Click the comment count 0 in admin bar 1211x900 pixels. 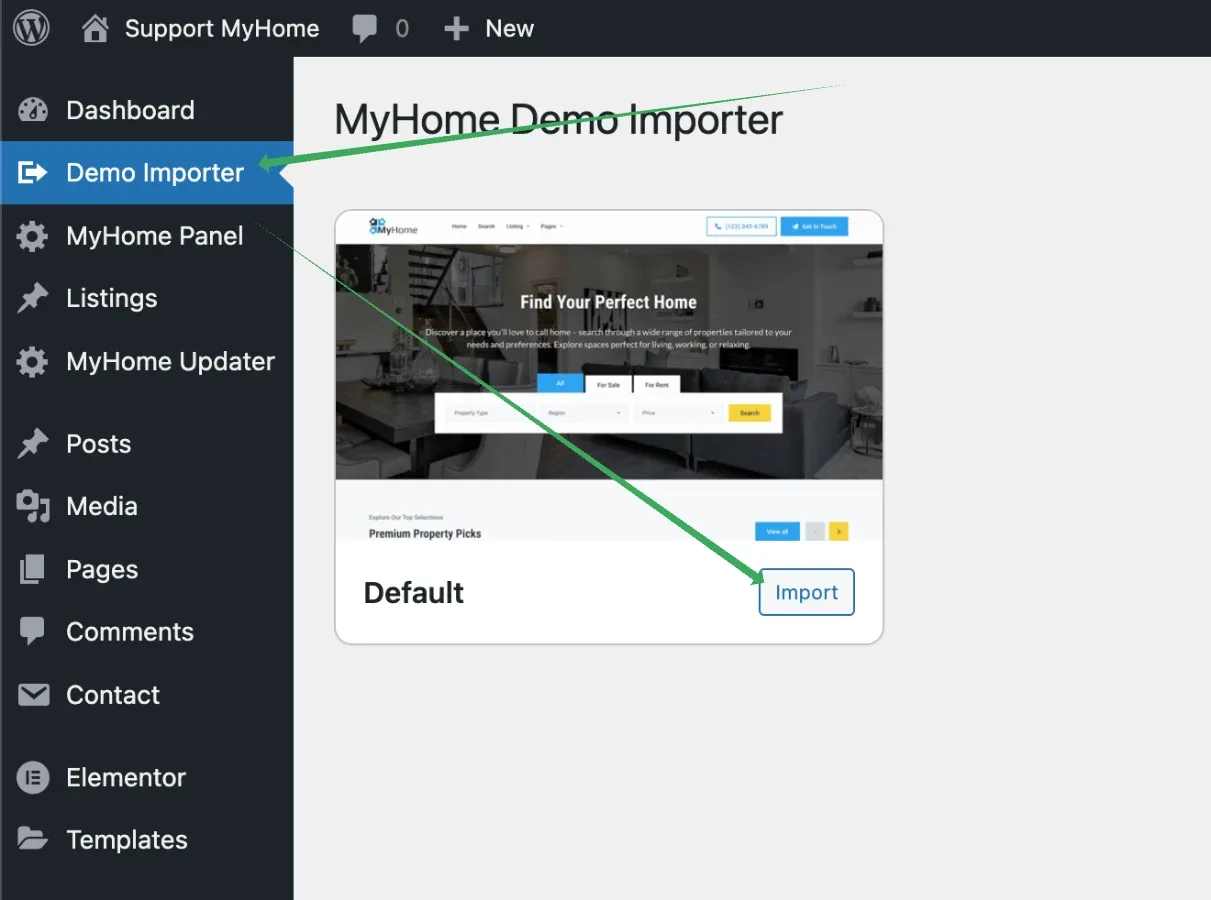pyautogui.click(x=402, y=29)
